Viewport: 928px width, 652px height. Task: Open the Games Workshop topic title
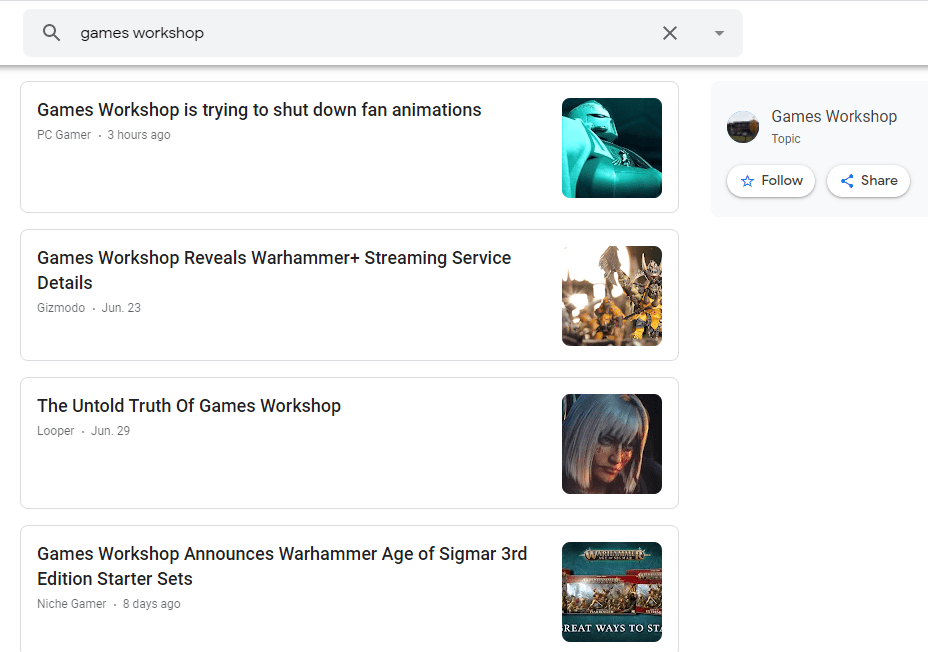pos(833,116)
